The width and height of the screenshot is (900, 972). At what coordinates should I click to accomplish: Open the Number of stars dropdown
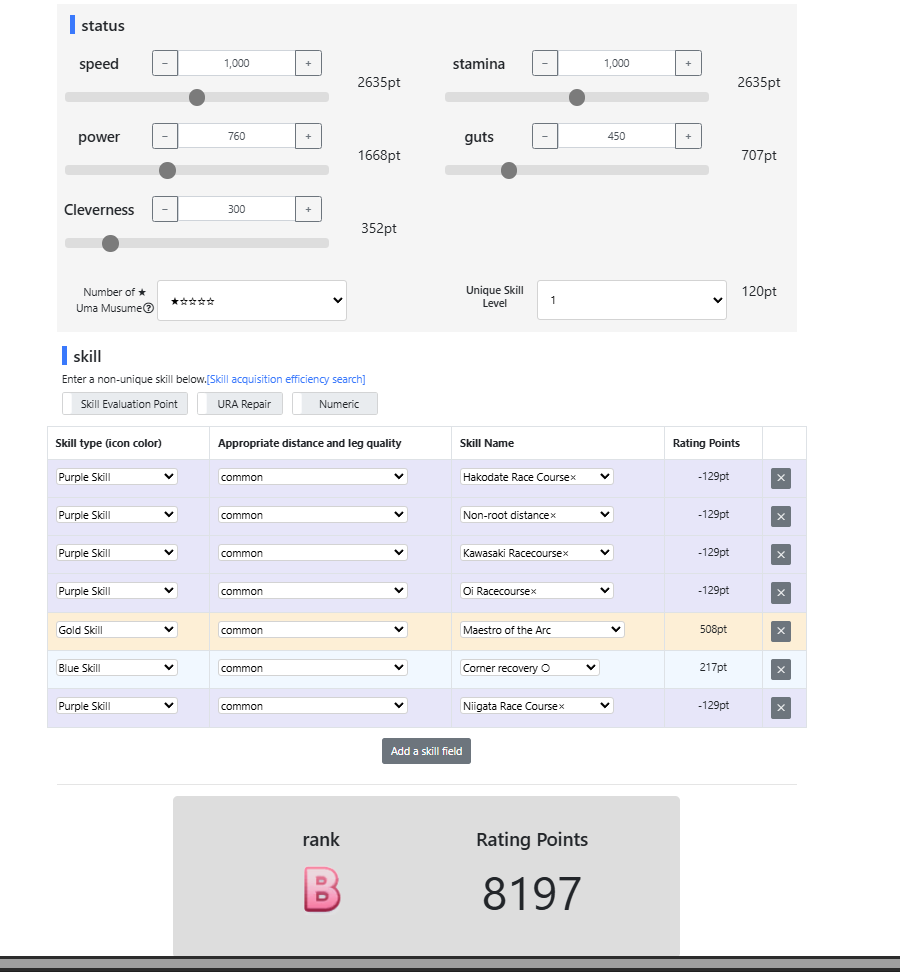point(252,301)
